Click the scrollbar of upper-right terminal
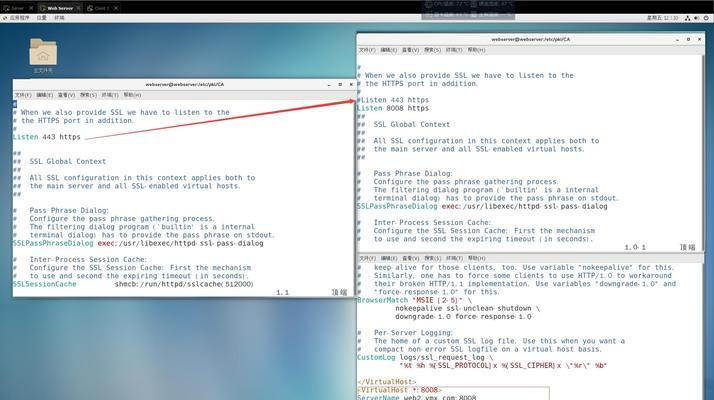 point(703,153)
